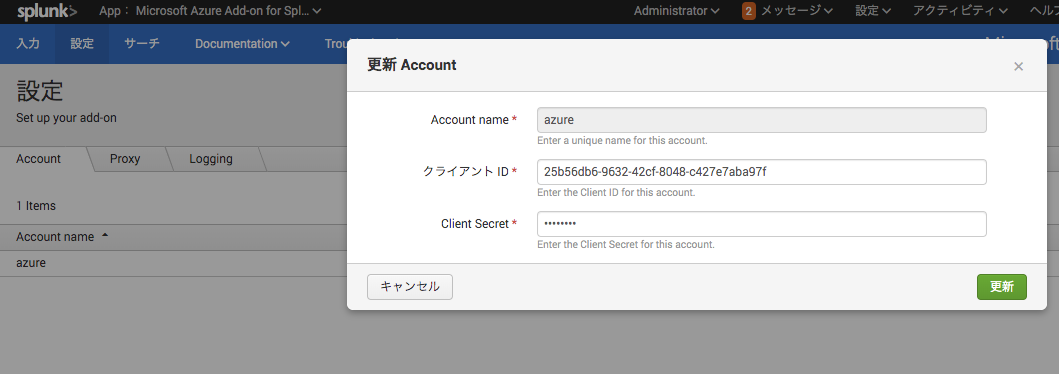Click the ヘルプ menu in top bar

tap(1044, 11)
